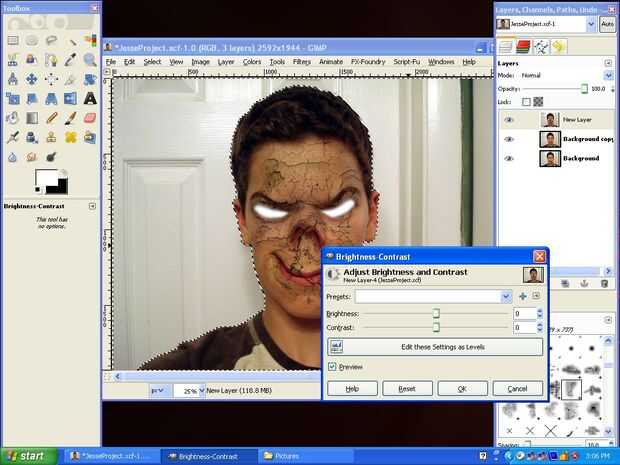Toggle the Lock alpha channel checkerboard box
620x465 pixels.
(538, 102)
